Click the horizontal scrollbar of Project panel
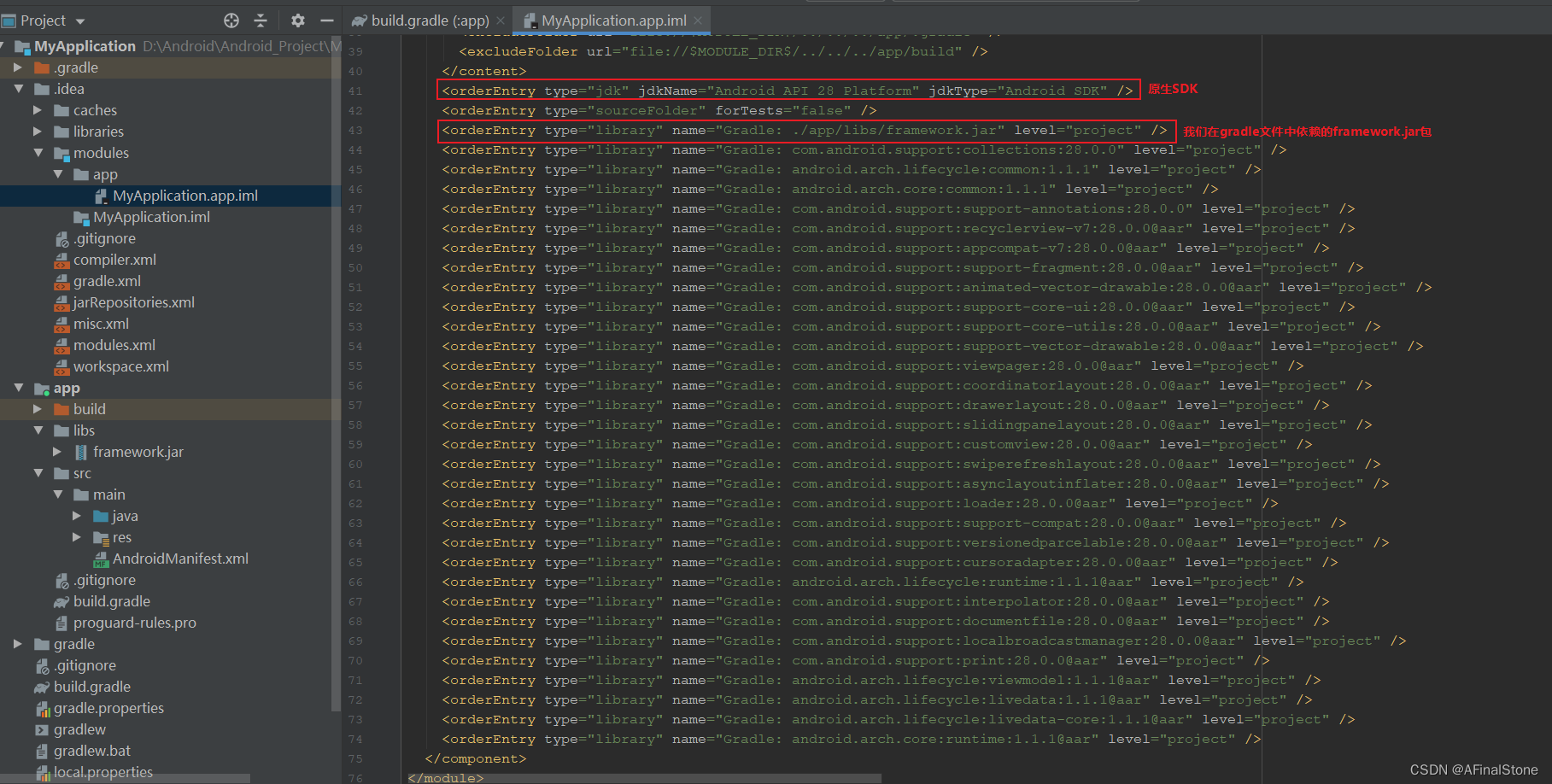Image resolution: width=1552 pixels, height=784 pixels. tap(125, 778)
